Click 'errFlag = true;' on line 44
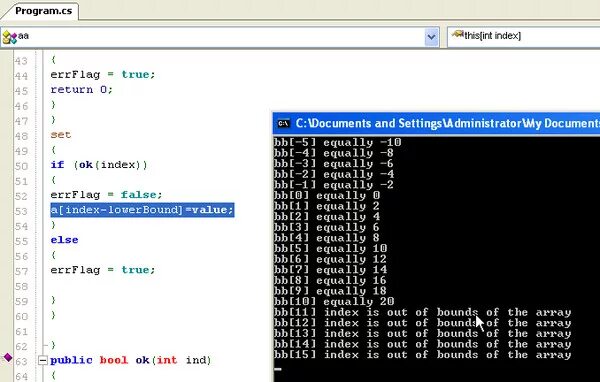This screenshot has height=382, width=600. 103,75
